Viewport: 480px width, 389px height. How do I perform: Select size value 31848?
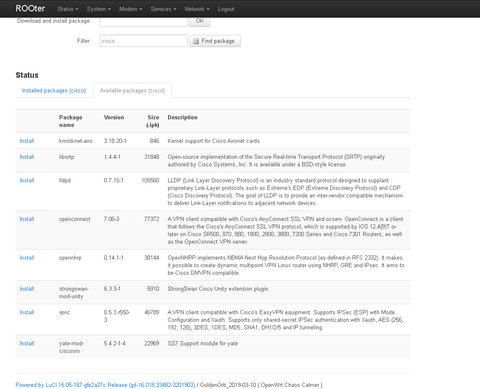pyautogui.click(x=152, y=157)
